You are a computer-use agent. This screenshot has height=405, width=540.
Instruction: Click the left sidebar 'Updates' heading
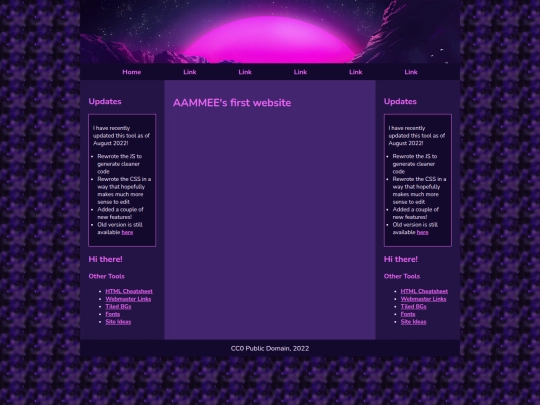[x=105, y=102]
